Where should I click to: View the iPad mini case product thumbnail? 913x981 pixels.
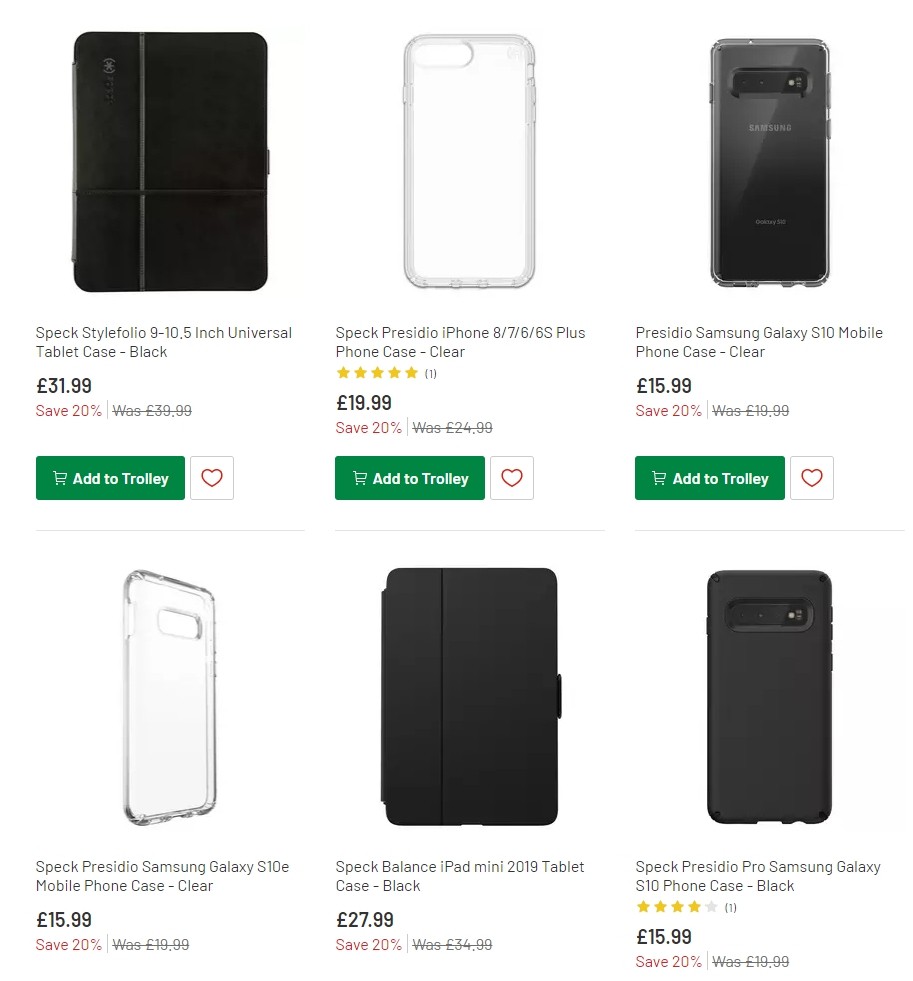click(470, 697)
